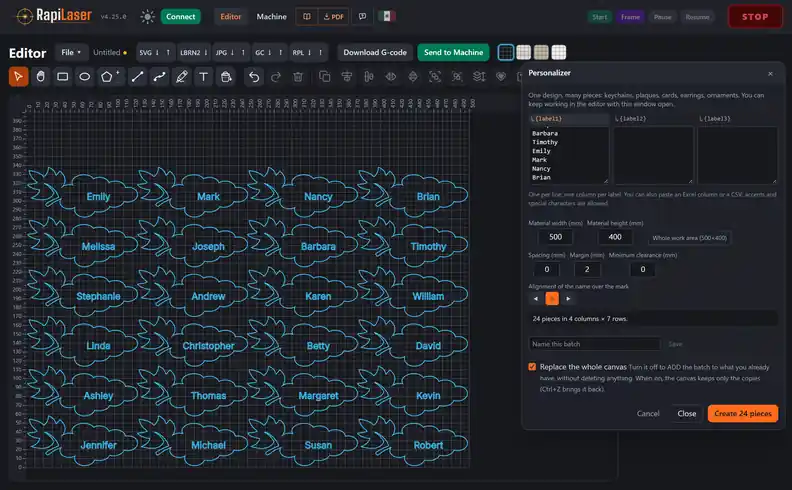Align name center over the mark
Viewport: 792px width, 490px height.
point(552,299)
